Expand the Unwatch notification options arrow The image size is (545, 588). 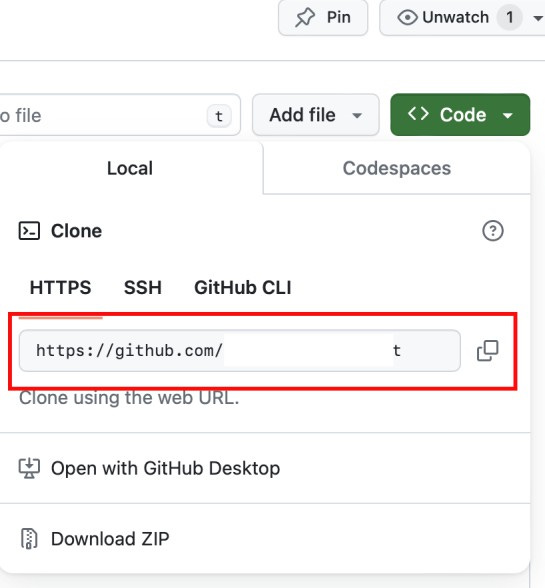point(538,17)
